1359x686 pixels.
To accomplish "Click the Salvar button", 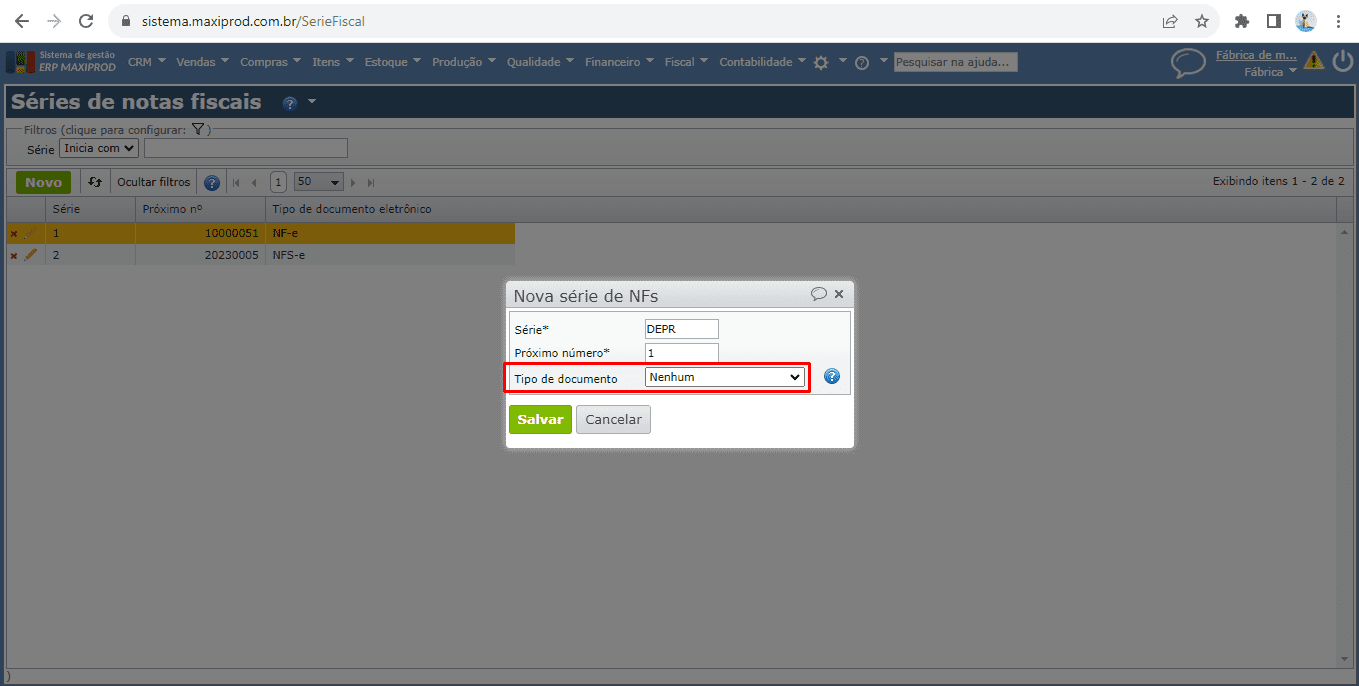I will [x=540, y=419].
